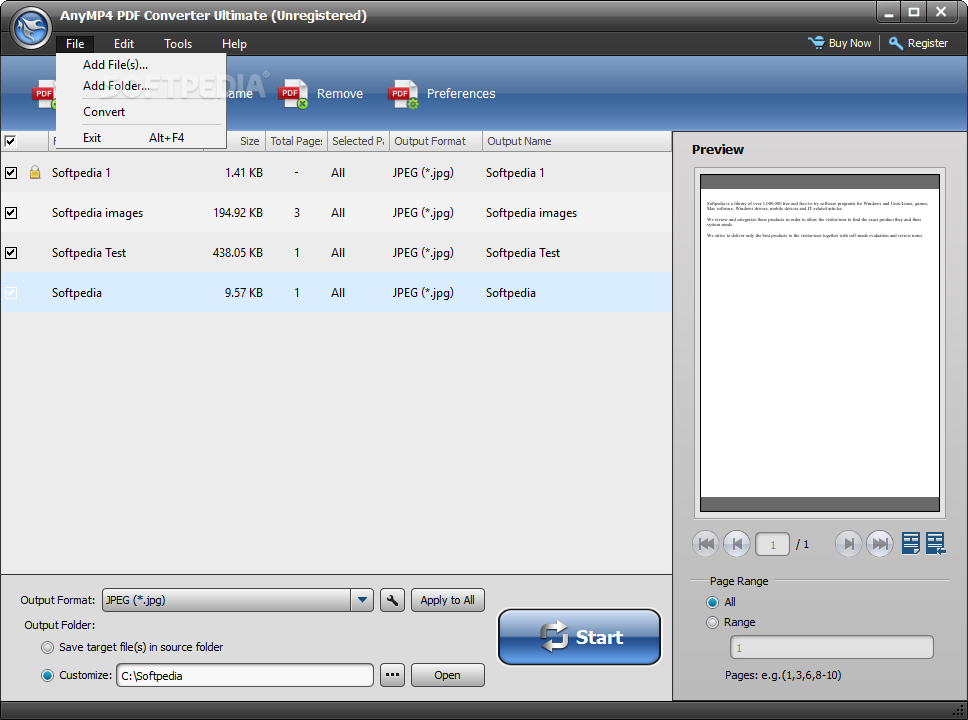
Task: Go to last page in preview
Action: click(880, 544)
